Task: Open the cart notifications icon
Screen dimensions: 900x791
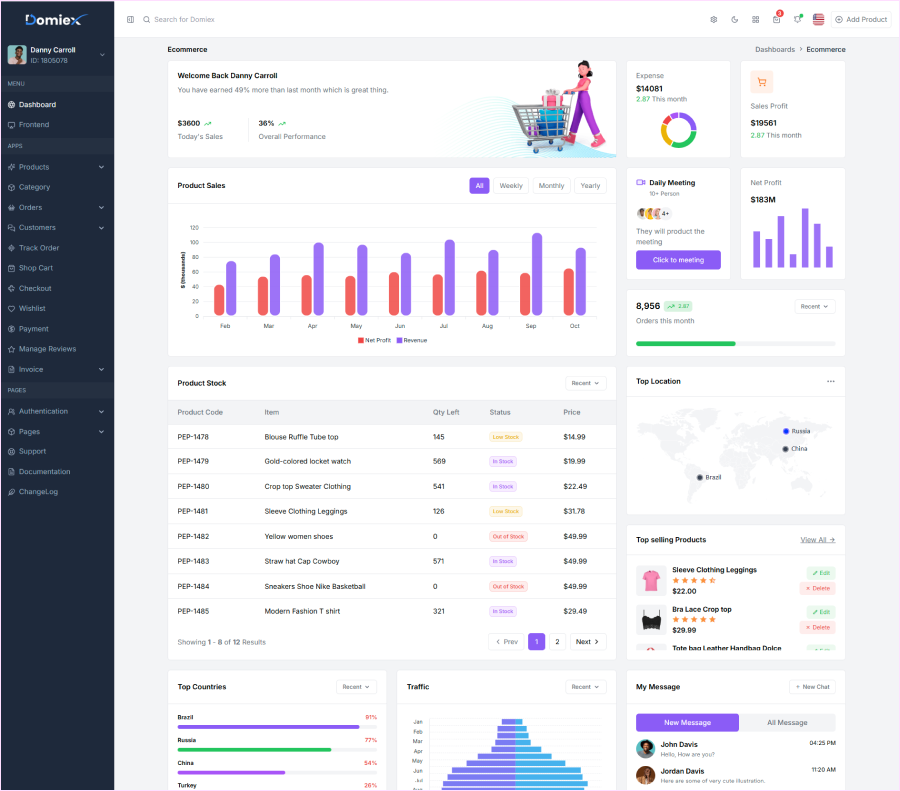Action: pos(774,19)
